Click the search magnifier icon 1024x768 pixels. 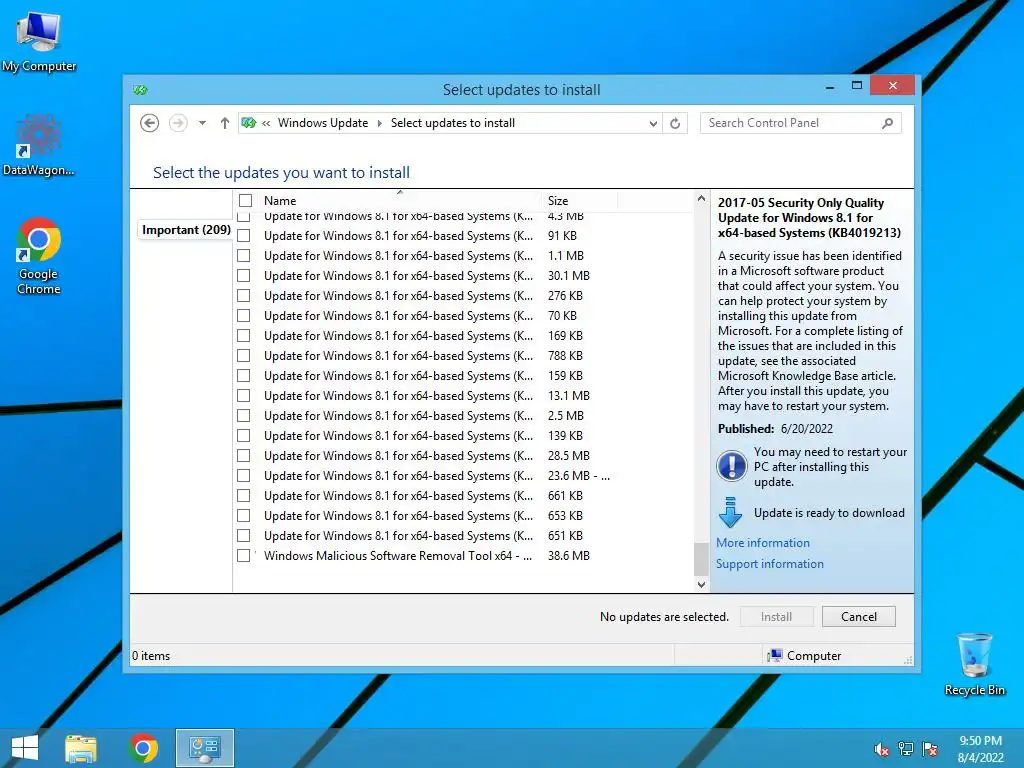[x=888, y=123]
